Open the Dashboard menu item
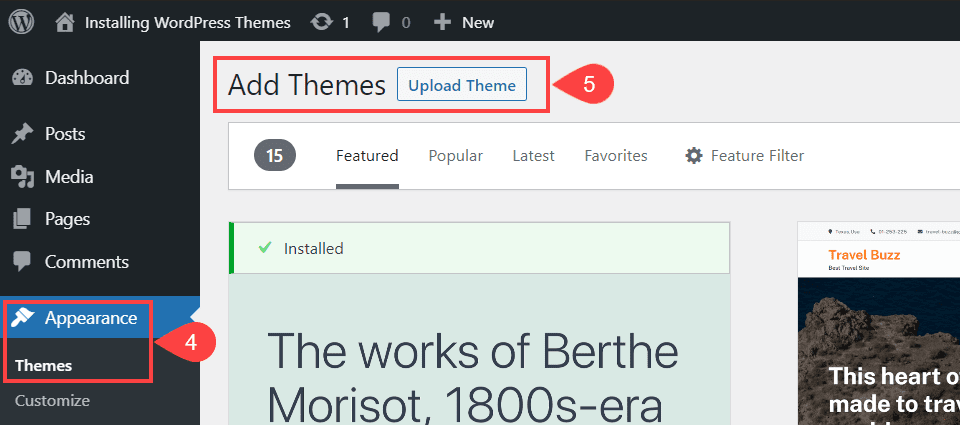The image size is (960, 425). coord(87,78)
